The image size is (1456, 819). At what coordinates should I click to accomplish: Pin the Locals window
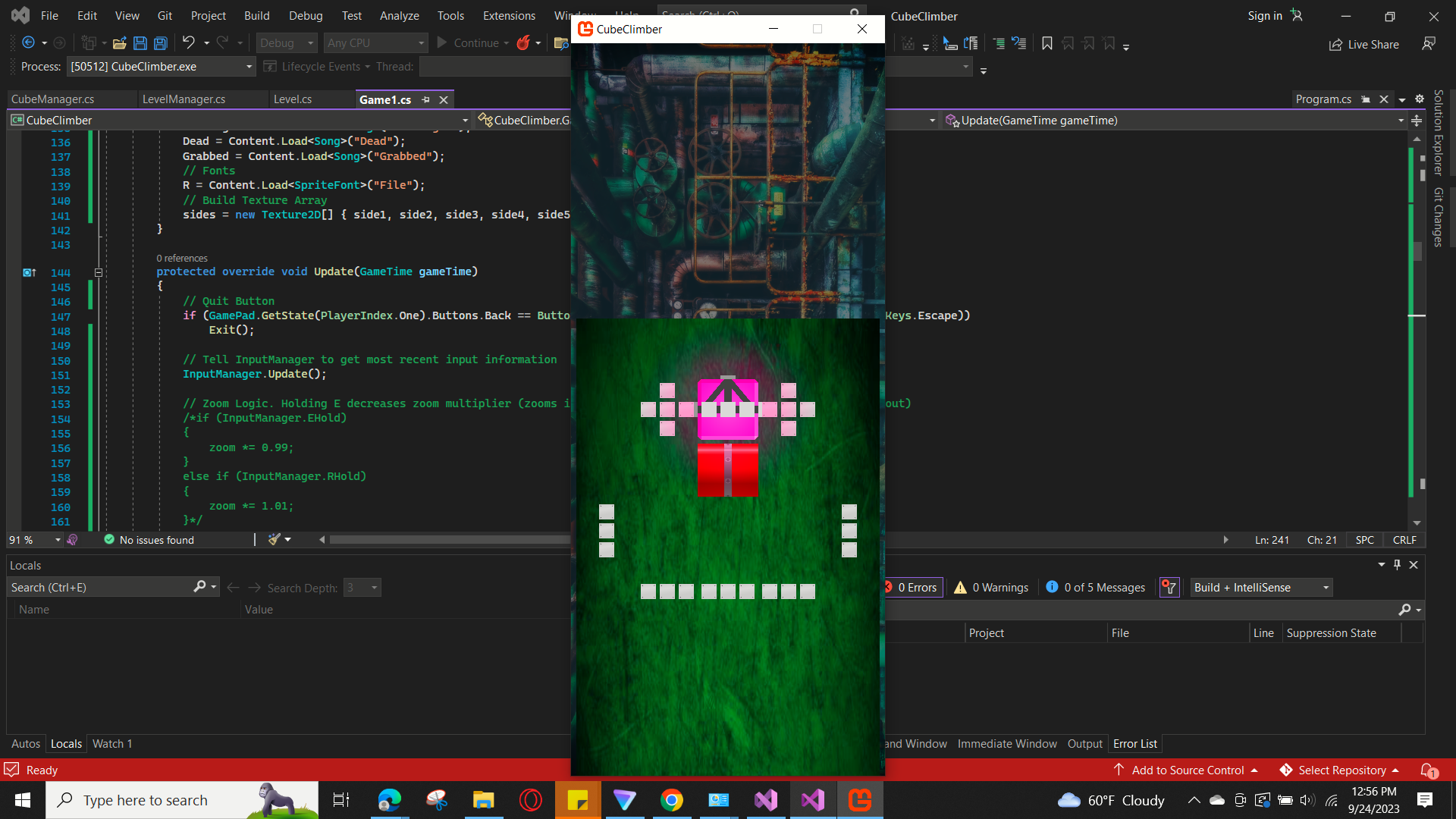[1396, 565]
